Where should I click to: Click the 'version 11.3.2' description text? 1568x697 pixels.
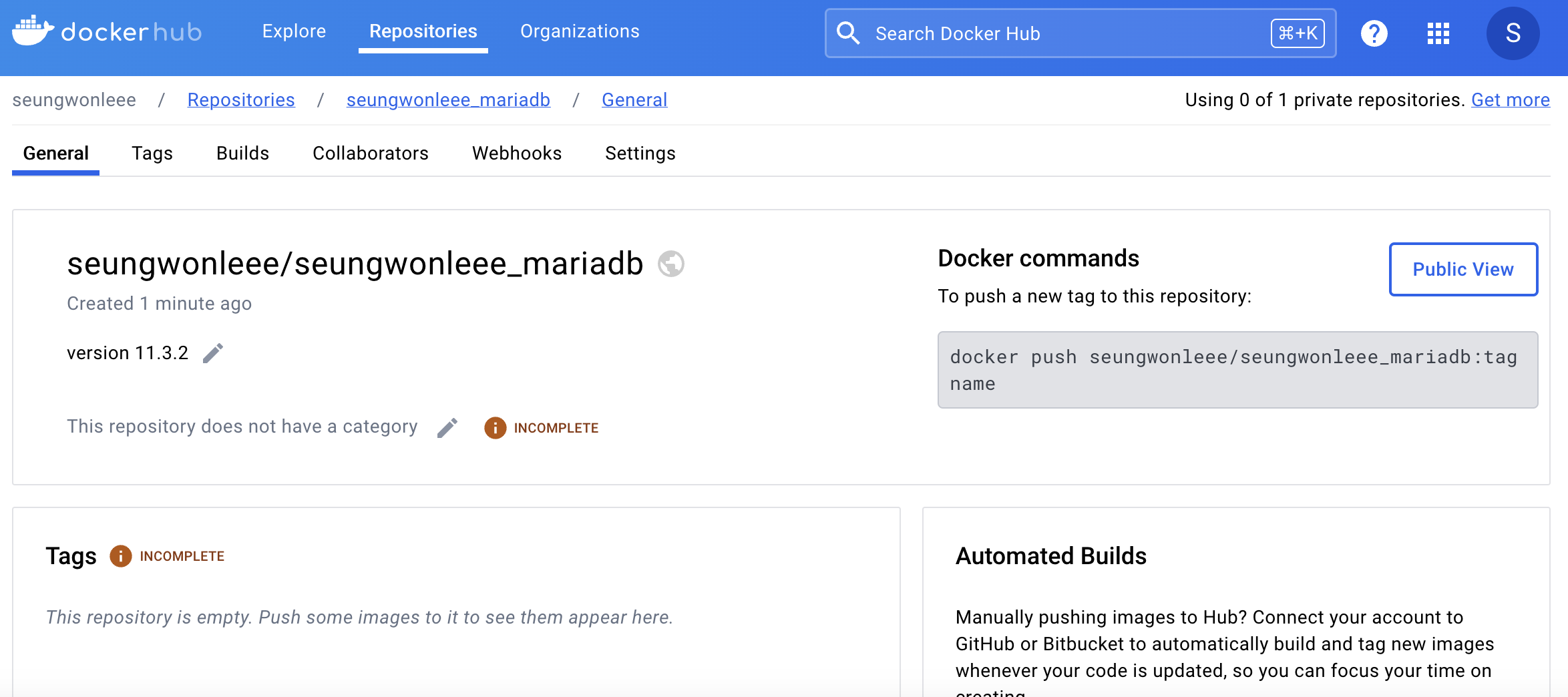128,353
